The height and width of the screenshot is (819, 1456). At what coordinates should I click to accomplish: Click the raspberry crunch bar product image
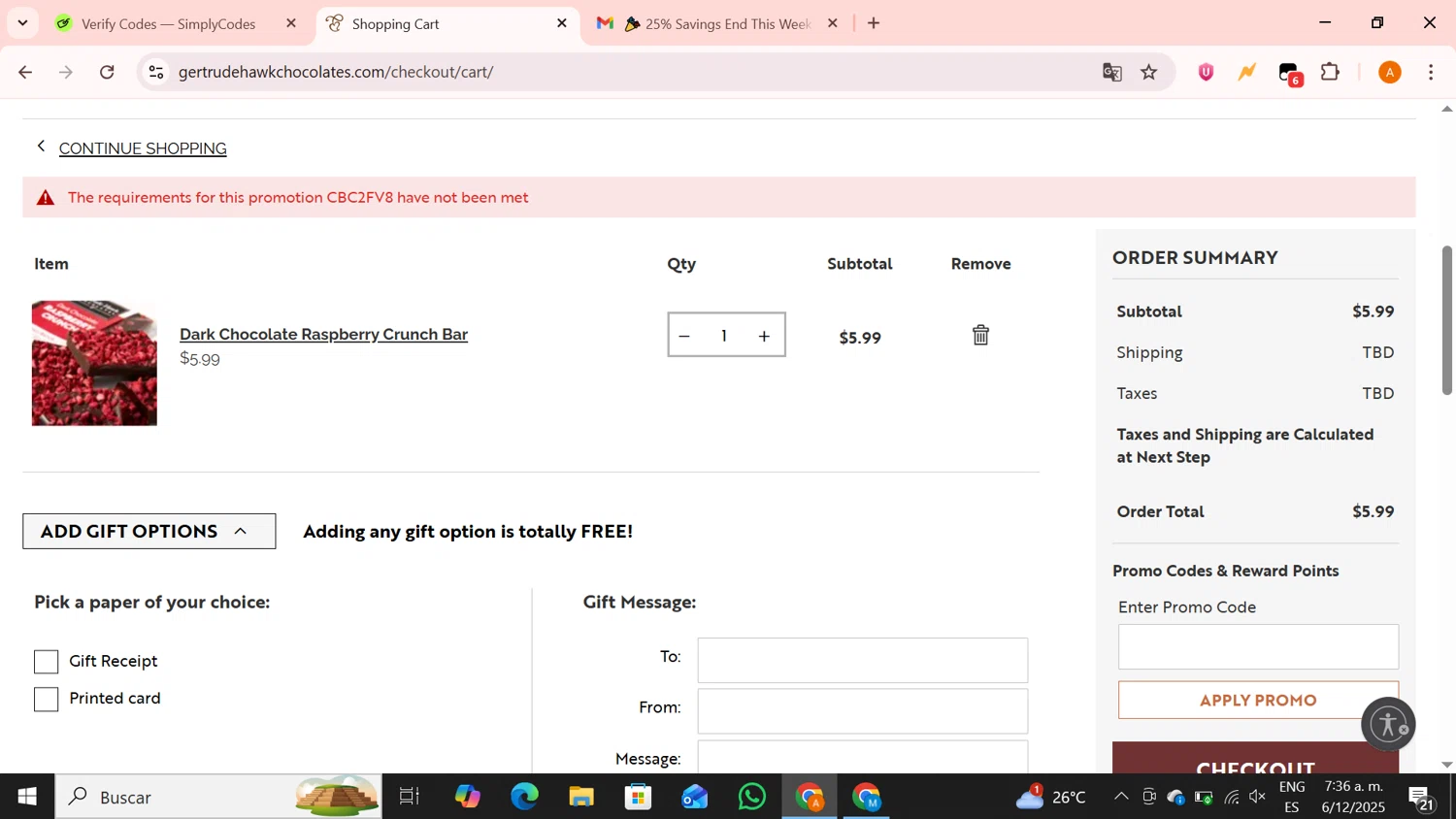click(x=94, y=363)
